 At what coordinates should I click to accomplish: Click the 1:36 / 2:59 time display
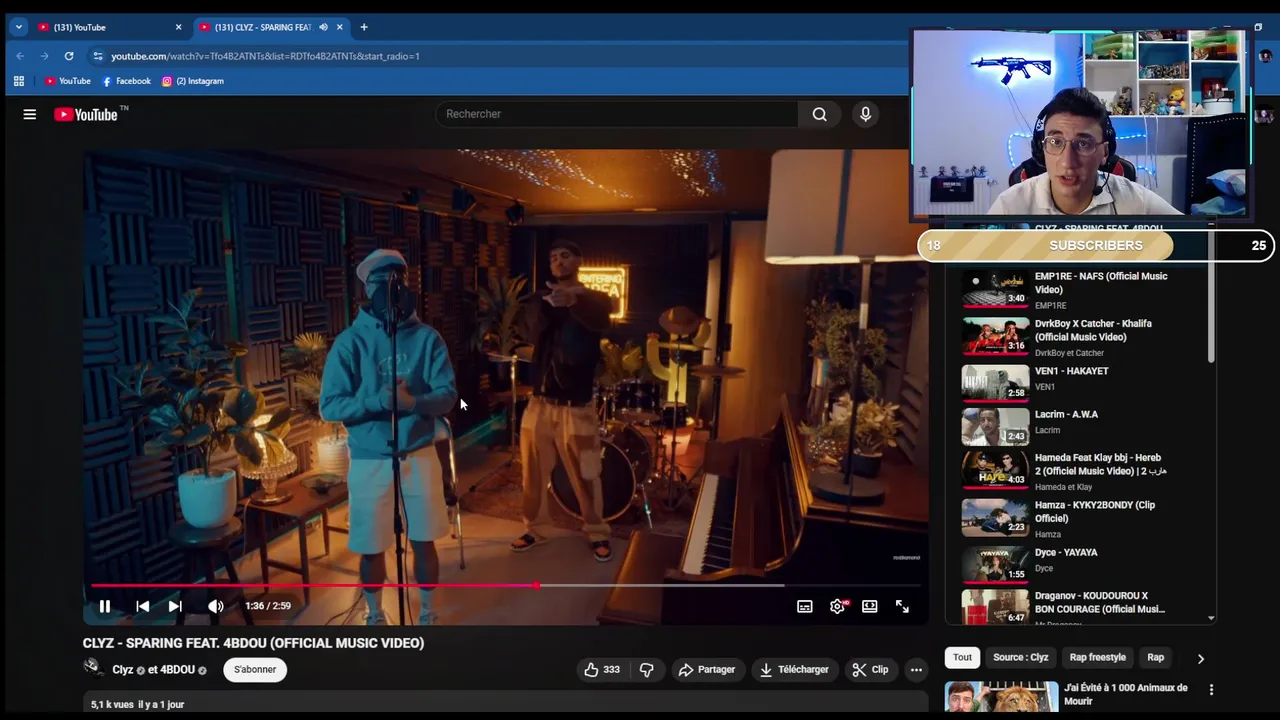[268, 606]
